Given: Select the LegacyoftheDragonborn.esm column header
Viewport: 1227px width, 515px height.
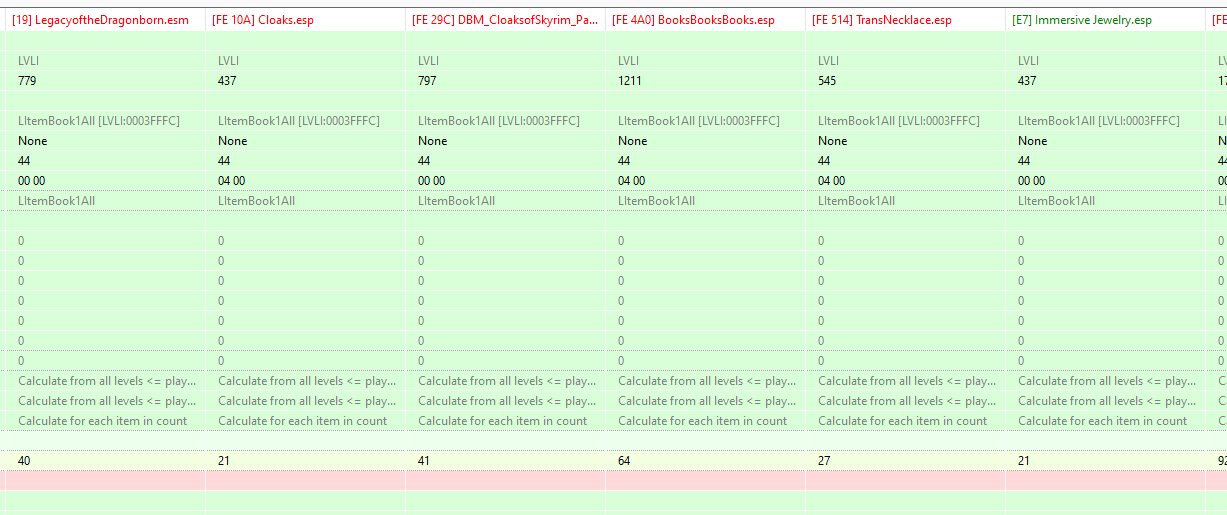Looking at the screenshot, I should point(105,20).
